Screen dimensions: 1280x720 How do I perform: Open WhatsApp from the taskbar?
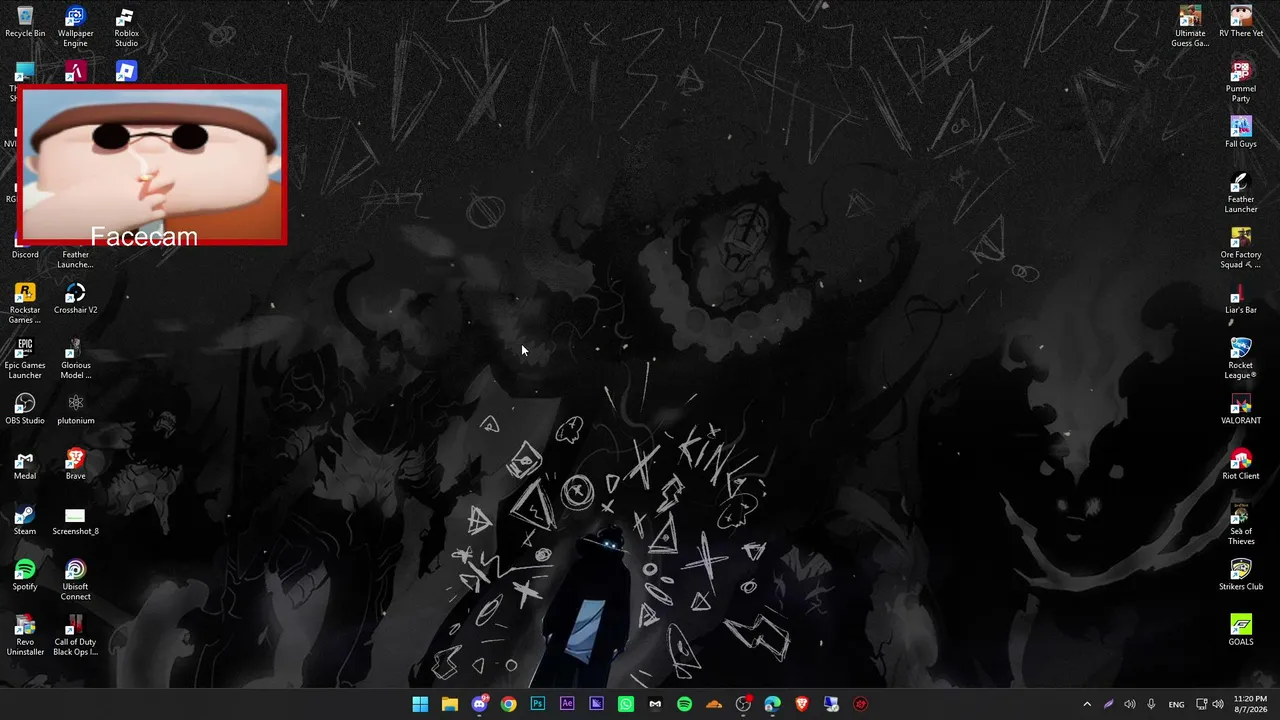tap(626, 704)
